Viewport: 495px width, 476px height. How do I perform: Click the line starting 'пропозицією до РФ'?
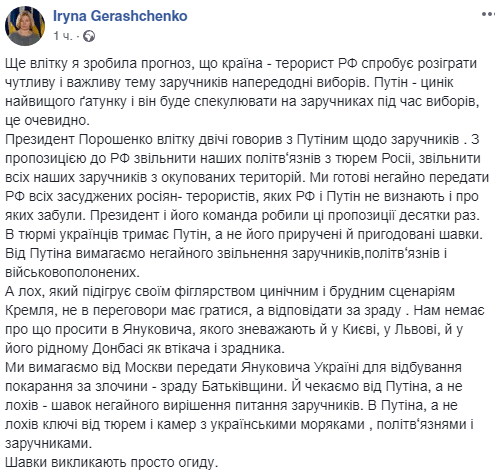pos(243,159)
